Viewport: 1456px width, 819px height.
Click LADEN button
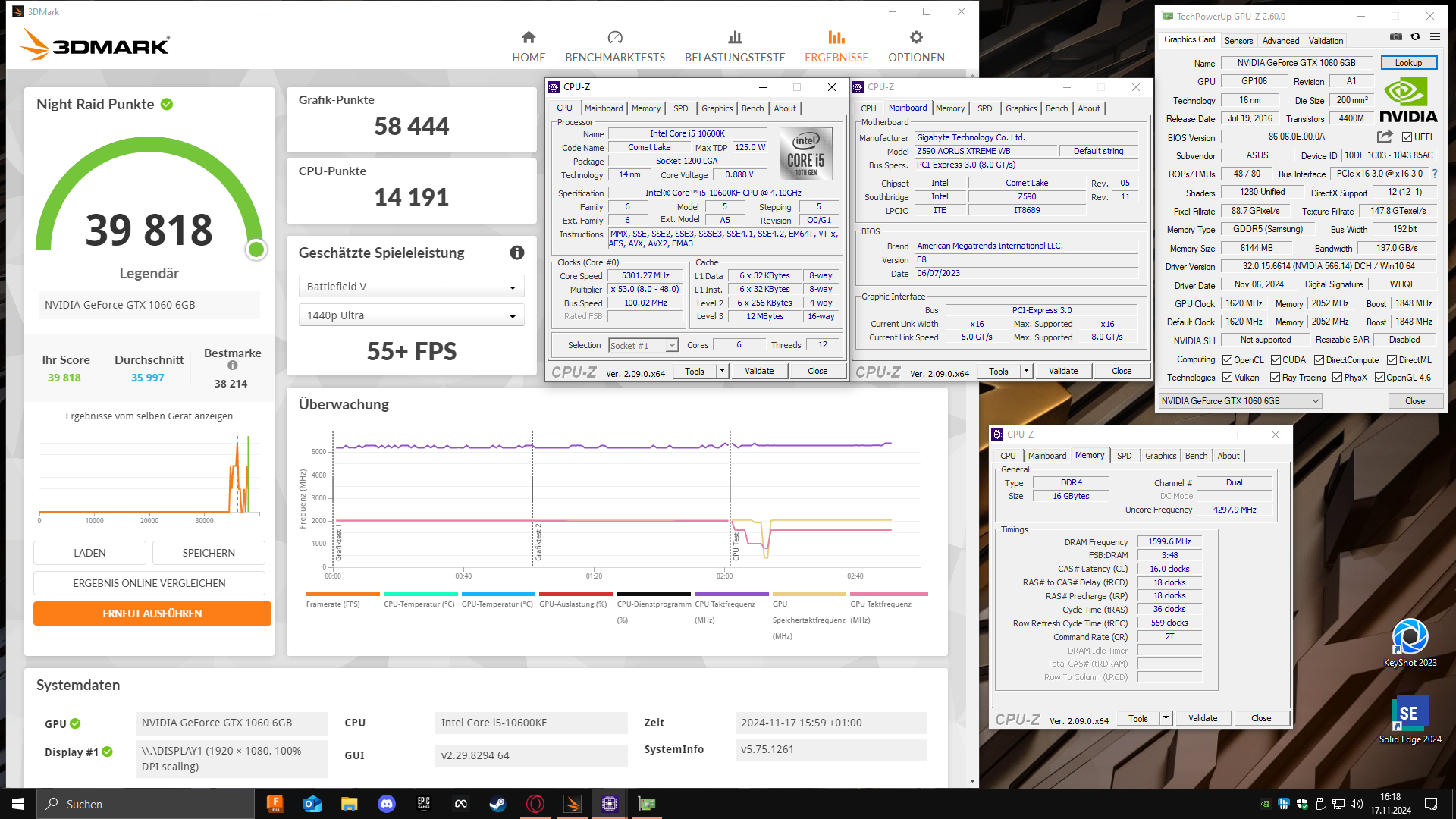click(89, 553)
